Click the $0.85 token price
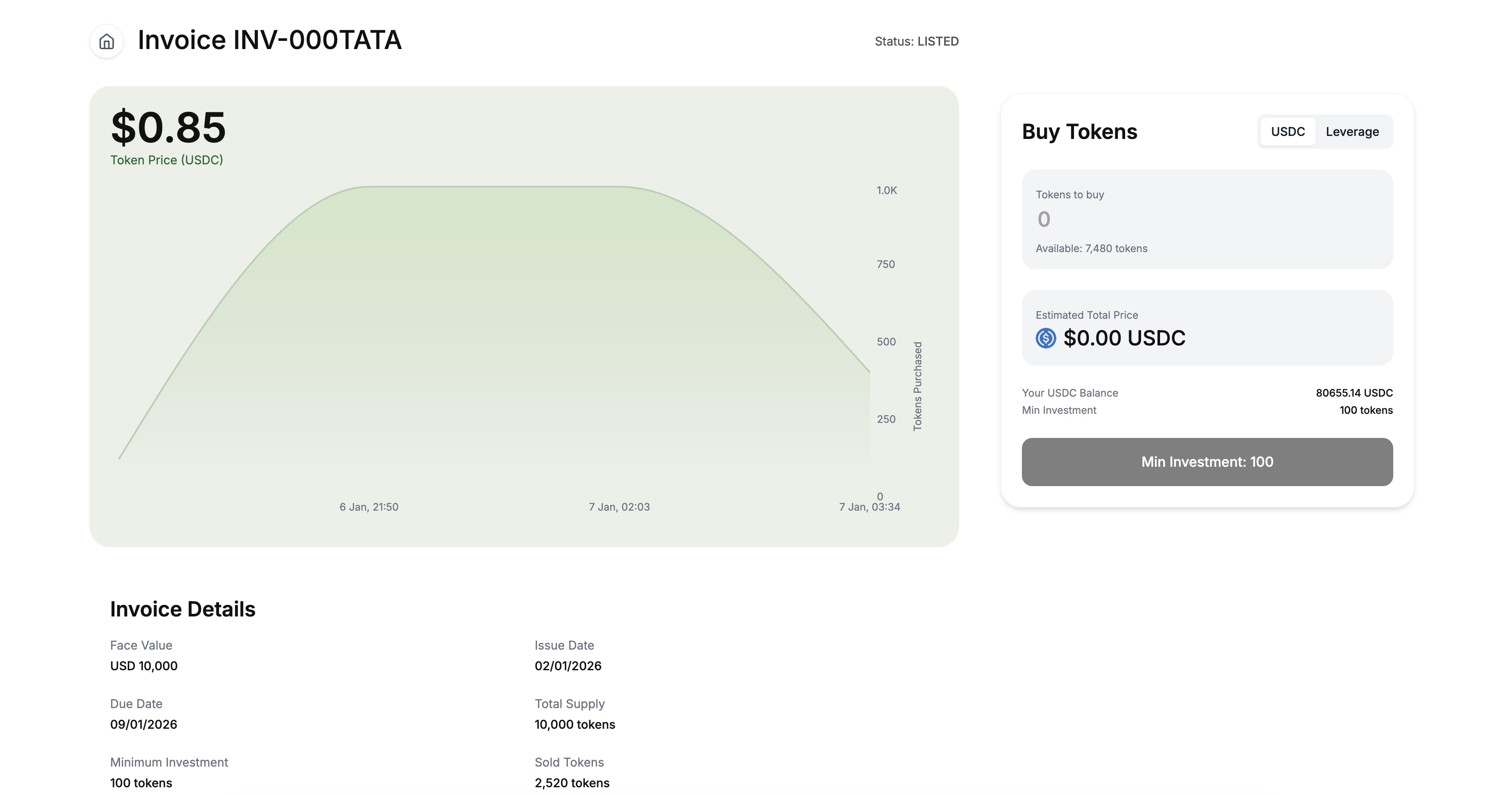Viewport: 1512px width, 795px height. pyautogui.click(x=168, y=127)
